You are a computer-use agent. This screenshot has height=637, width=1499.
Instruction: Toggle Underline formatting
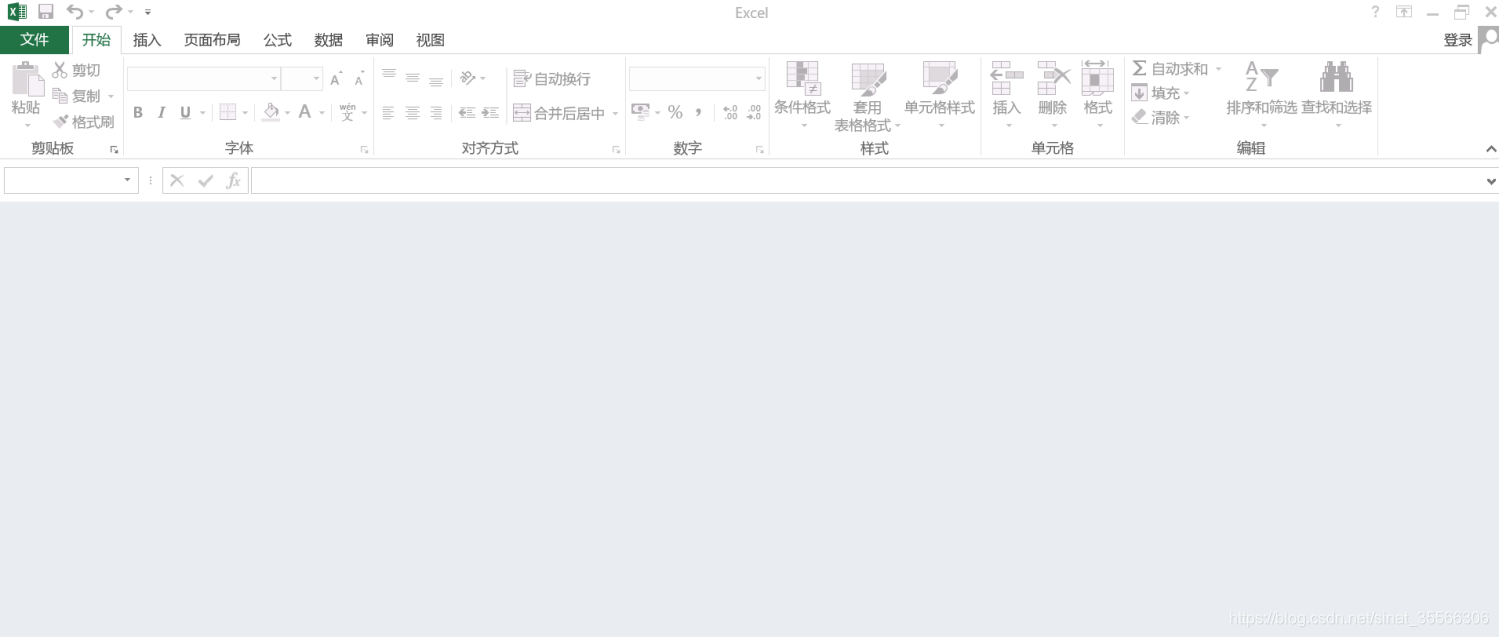coord(185,113)
